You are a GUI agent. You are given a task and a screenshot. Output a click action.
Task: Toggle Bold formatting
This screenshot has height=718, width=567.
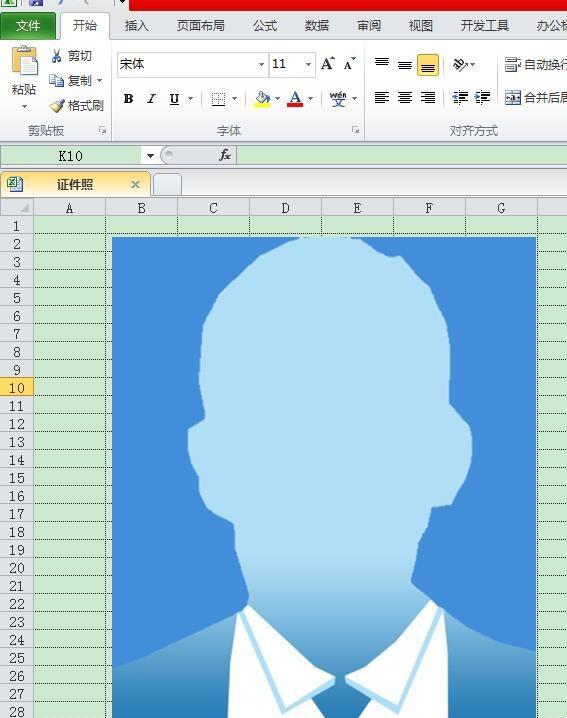pos(129,98)
